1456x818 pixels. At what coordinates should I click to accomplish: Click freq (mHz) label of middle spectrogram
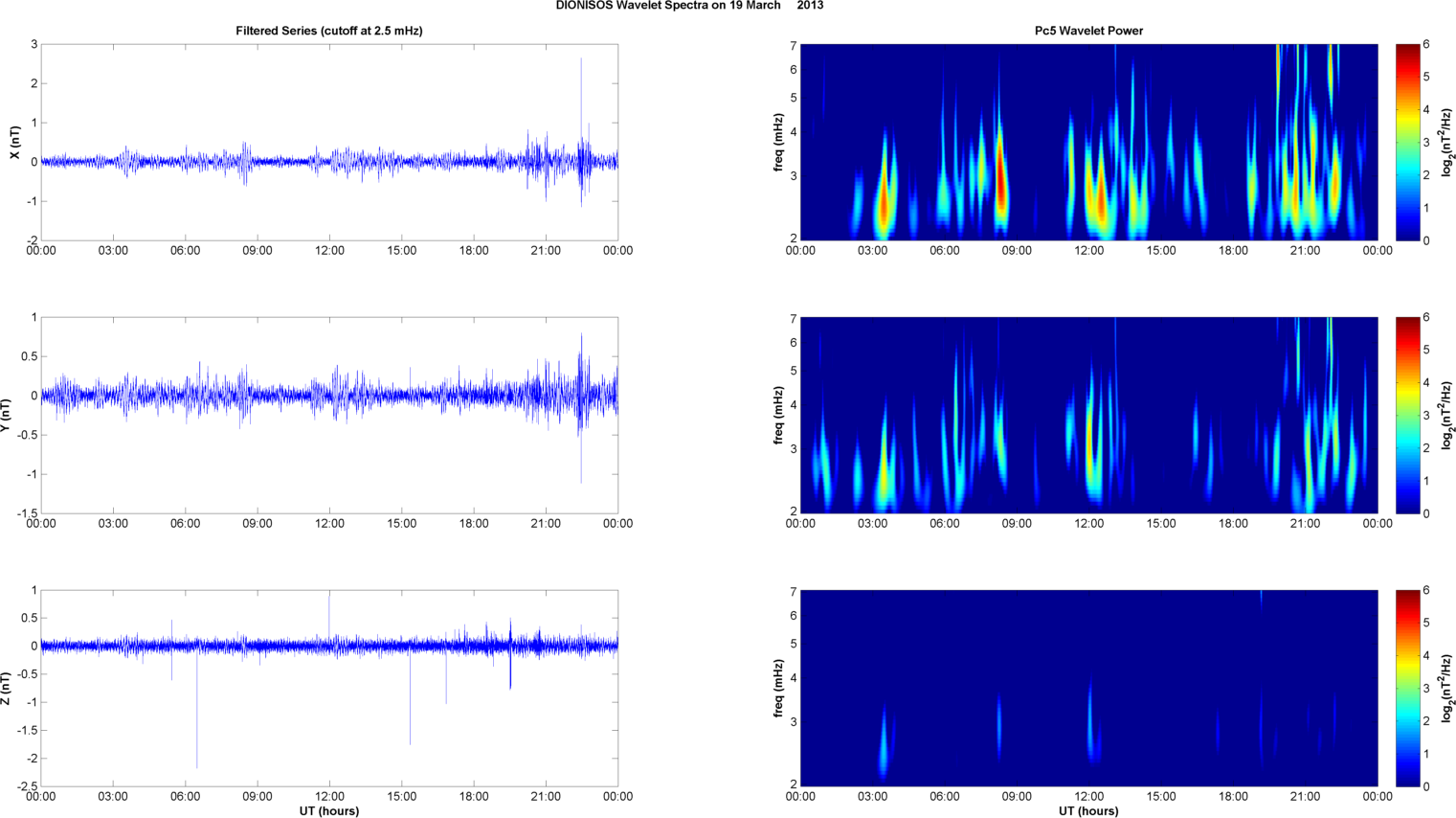pos(779,415)
